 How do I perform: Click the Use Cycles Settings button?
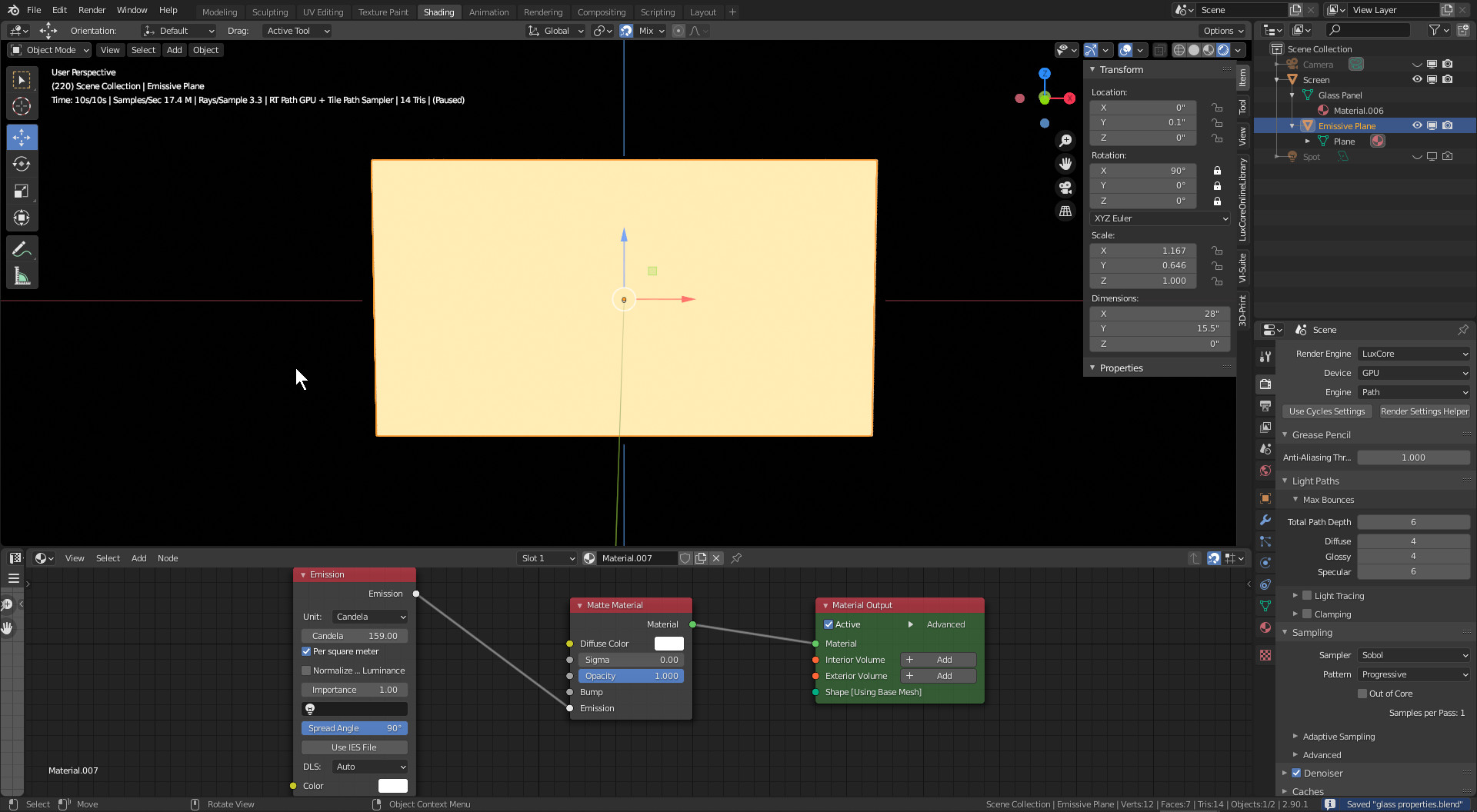1327,411
